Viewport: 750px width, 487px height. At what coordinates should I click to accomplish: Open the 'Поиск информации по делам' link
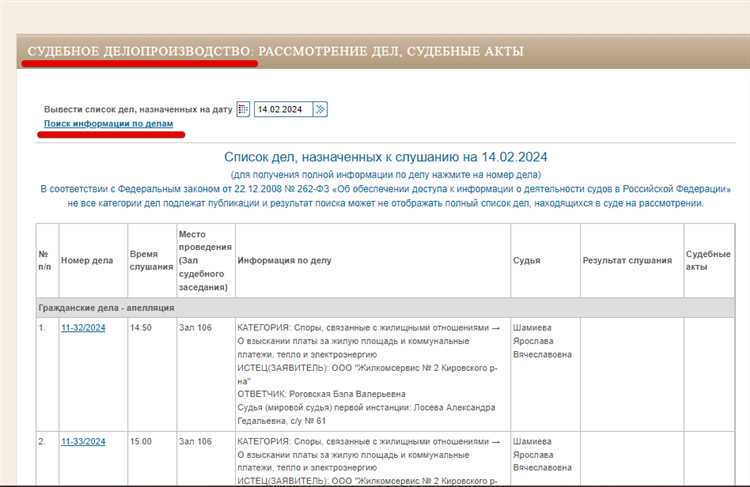point(109,123)
